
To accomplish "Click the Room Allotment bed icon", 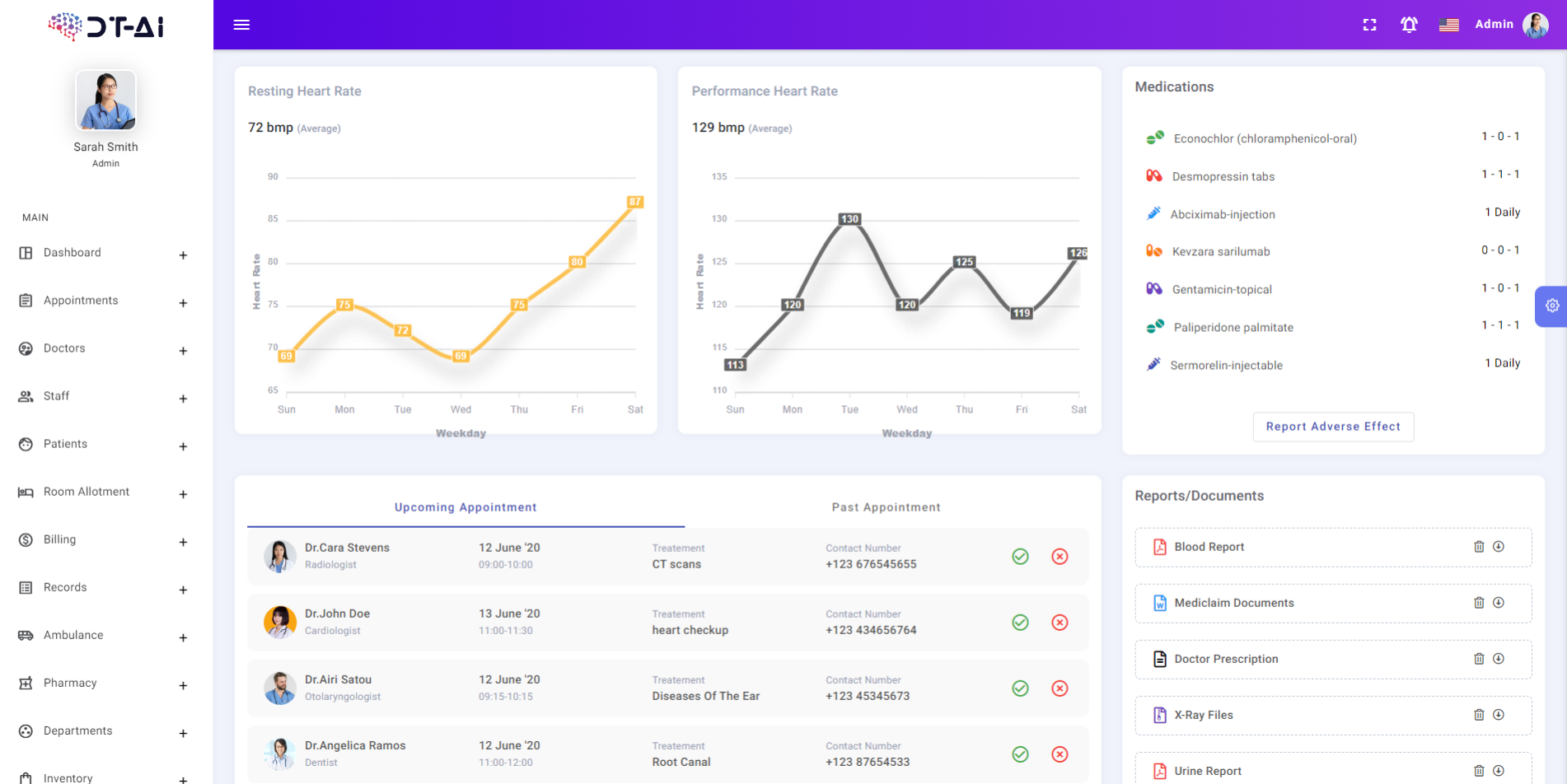I will pyautogui.click(x=26, y=492).
